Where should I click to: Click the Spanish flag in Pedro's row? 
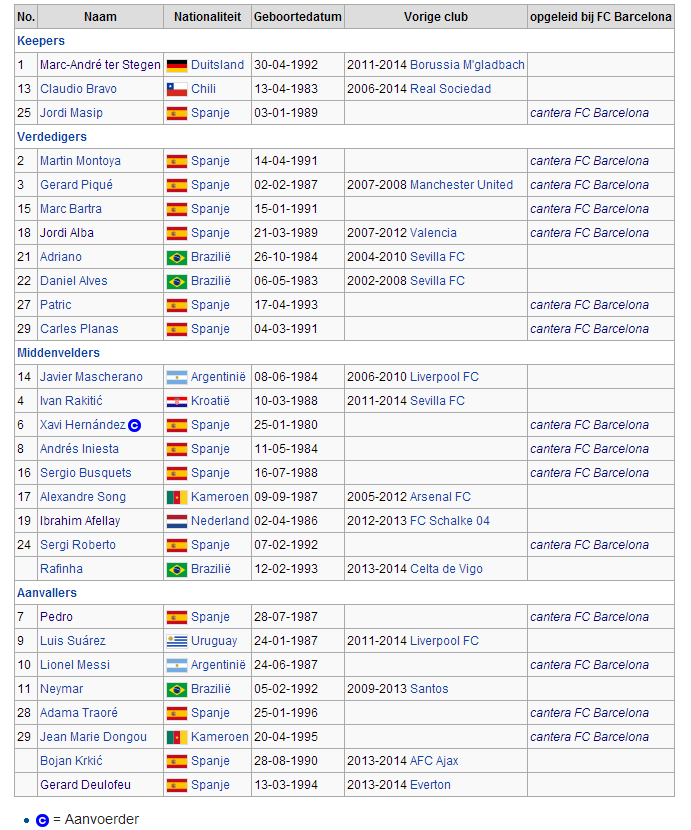pyautogui.click(x=177, y=617)
